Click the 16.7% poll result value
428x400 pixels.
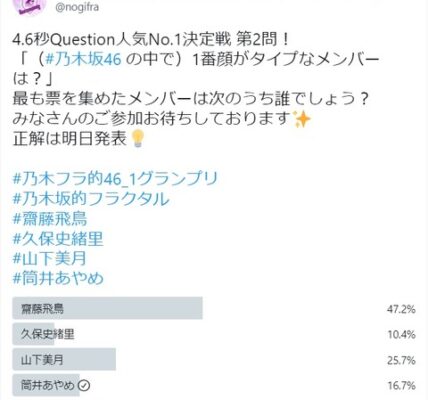point(401,386)
